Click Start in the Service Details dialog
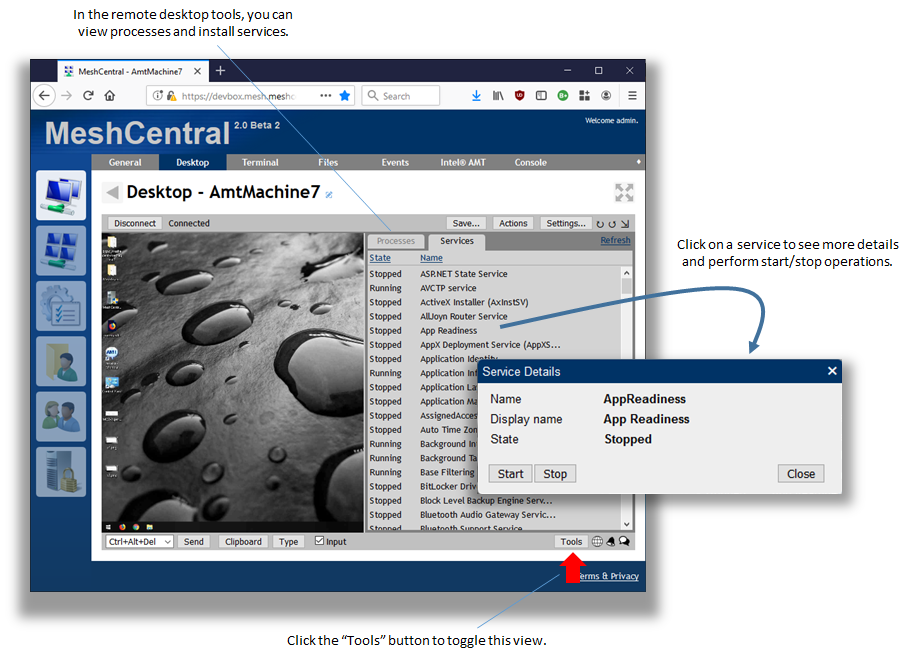 click(x=510, y=474)
